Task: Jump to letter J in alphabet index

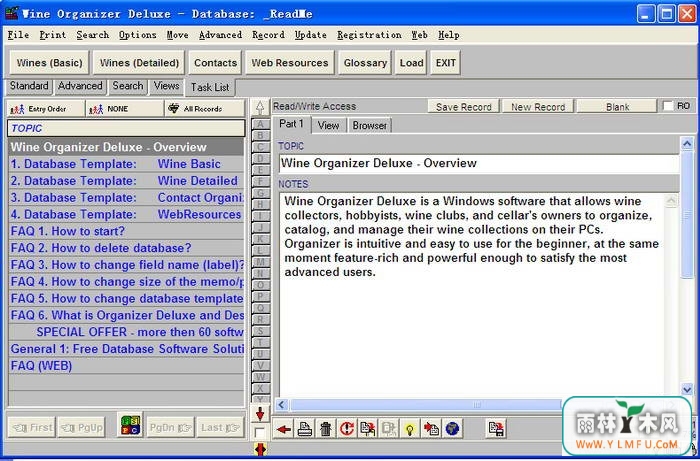Action: click(260, 228)
